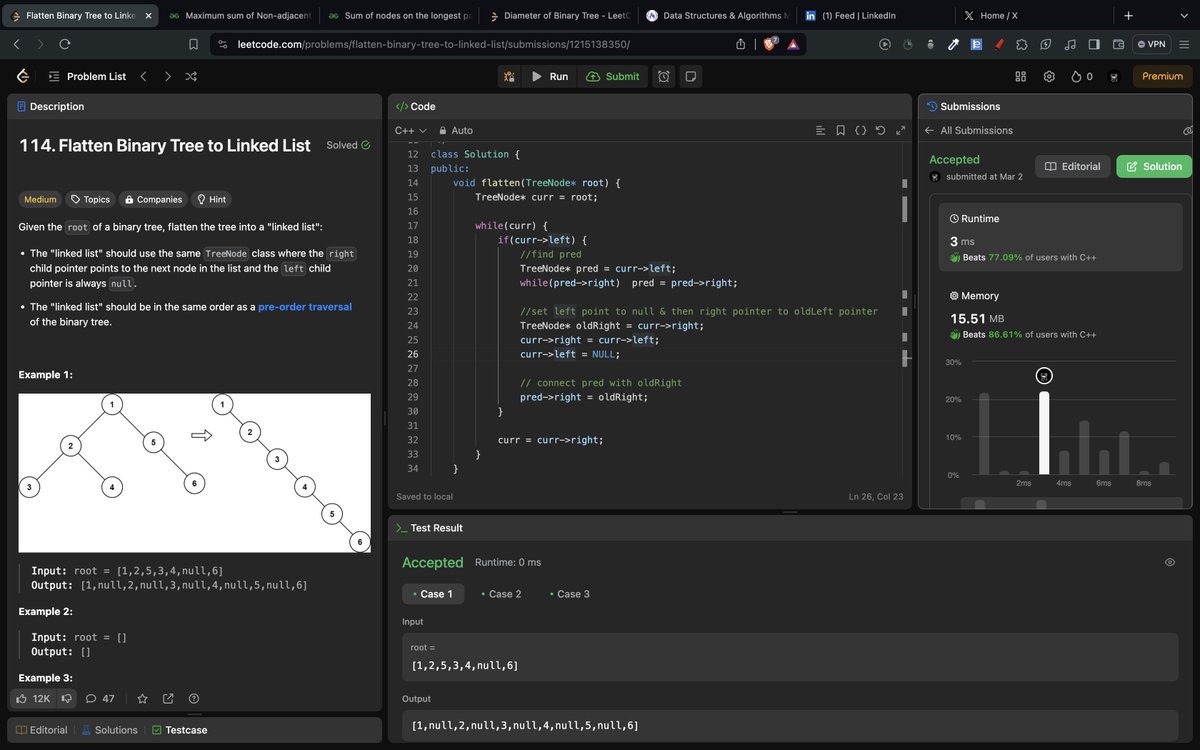Reset code to default with undo icon

point(880,130)
